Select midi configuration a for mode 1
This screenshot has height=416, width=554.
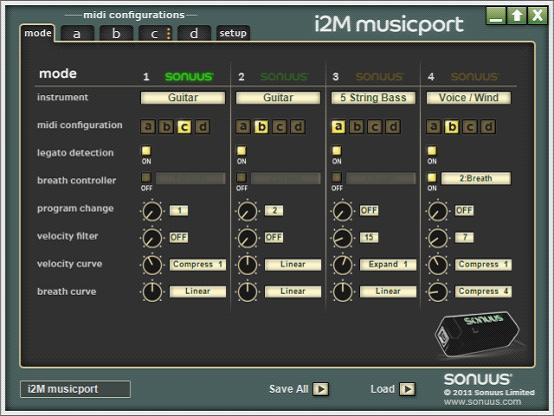tap(148, 126)
